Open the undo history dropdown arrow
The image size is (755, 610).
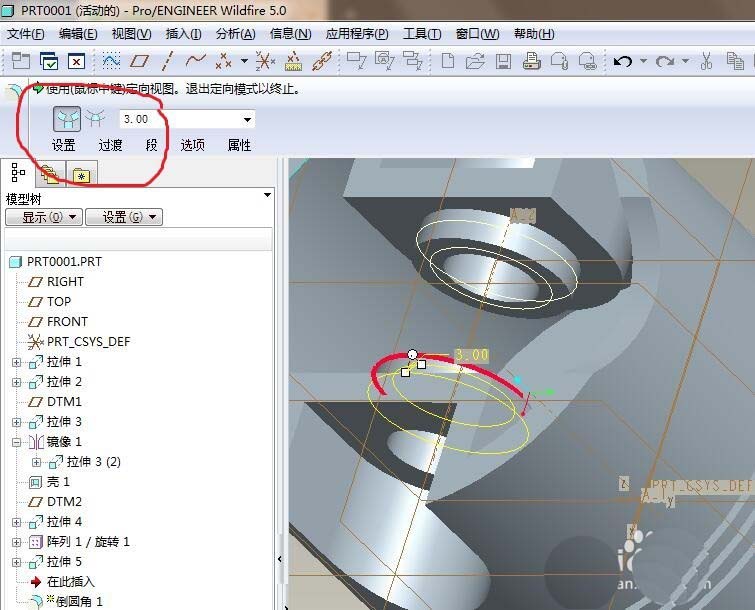pyautogui.click(x=643, y=61)
